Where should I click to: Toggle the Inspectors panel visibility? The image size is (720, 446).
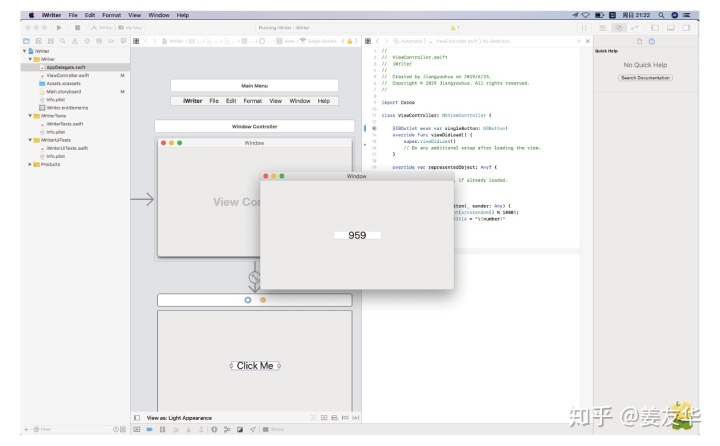coord(686,28)
